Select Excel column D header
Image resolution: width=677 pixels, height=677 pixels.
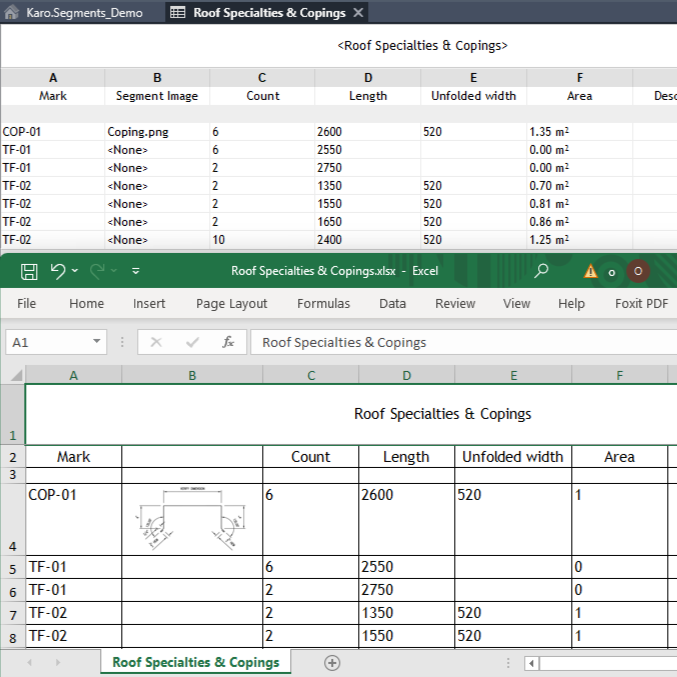(406, 375)
